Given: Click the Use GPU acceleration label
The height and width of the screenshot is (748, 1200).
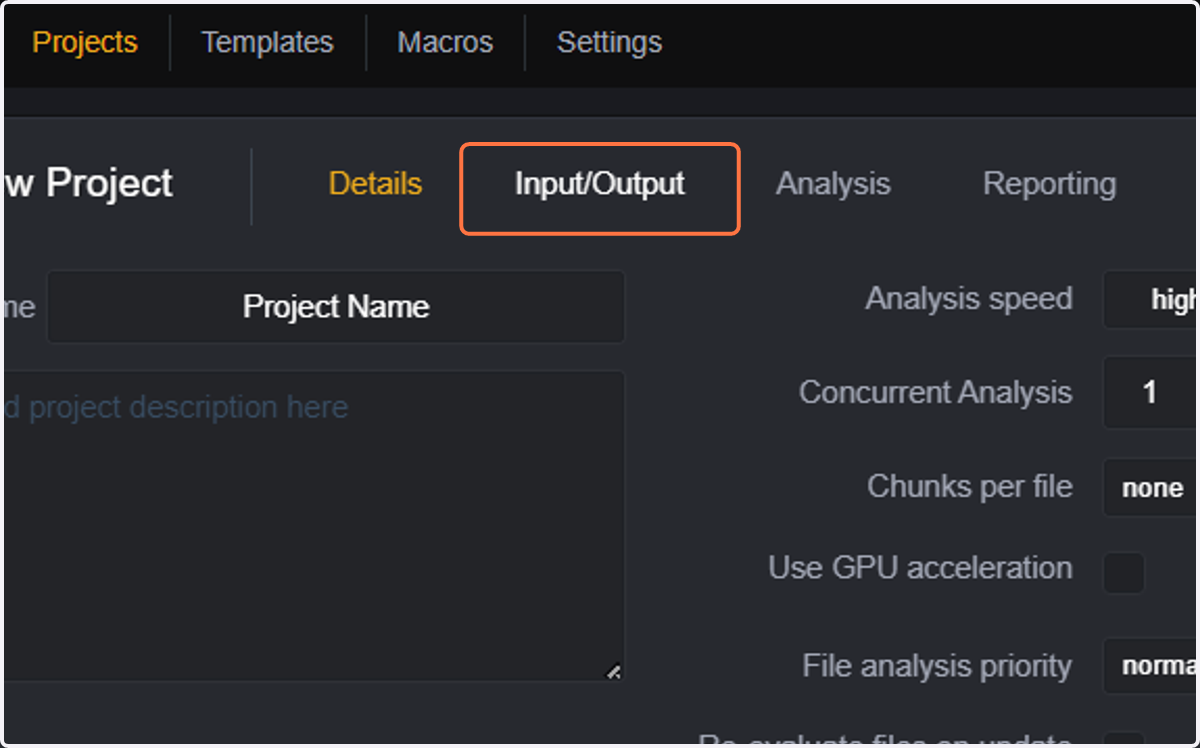Looking at the screenshot, I should pos(920,568).
